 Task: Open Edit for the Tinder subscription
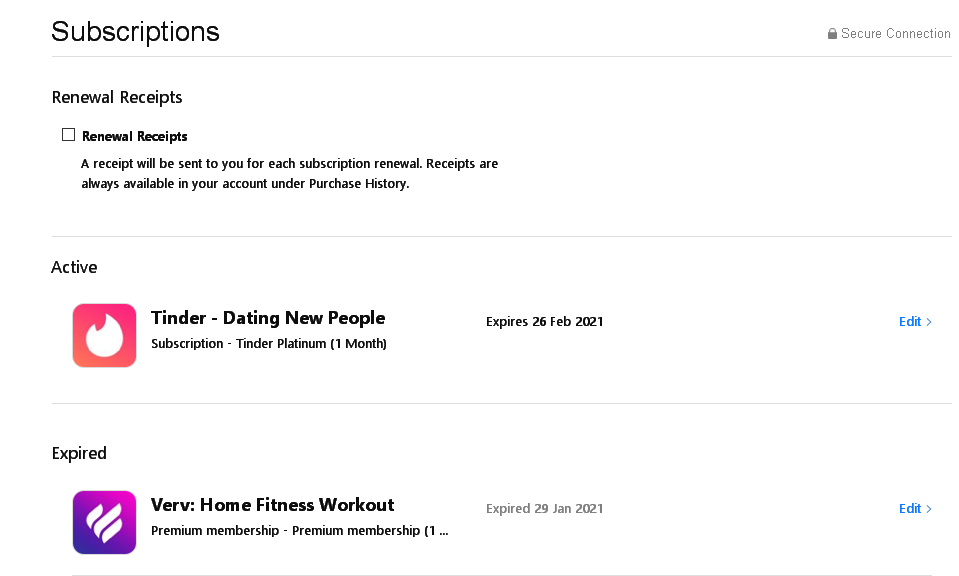pos(909,322)
